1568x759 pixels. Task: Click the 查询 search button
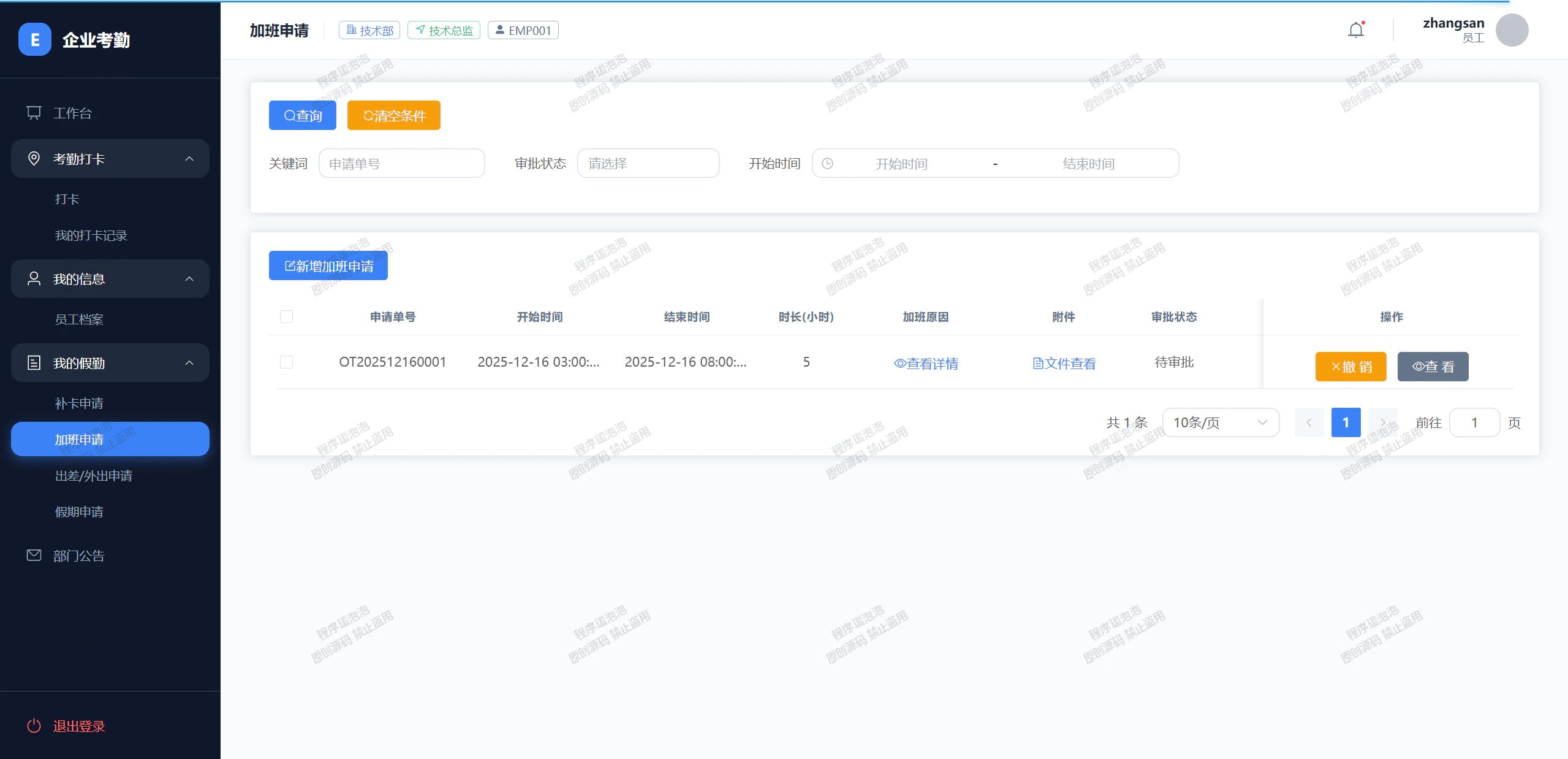303,115
